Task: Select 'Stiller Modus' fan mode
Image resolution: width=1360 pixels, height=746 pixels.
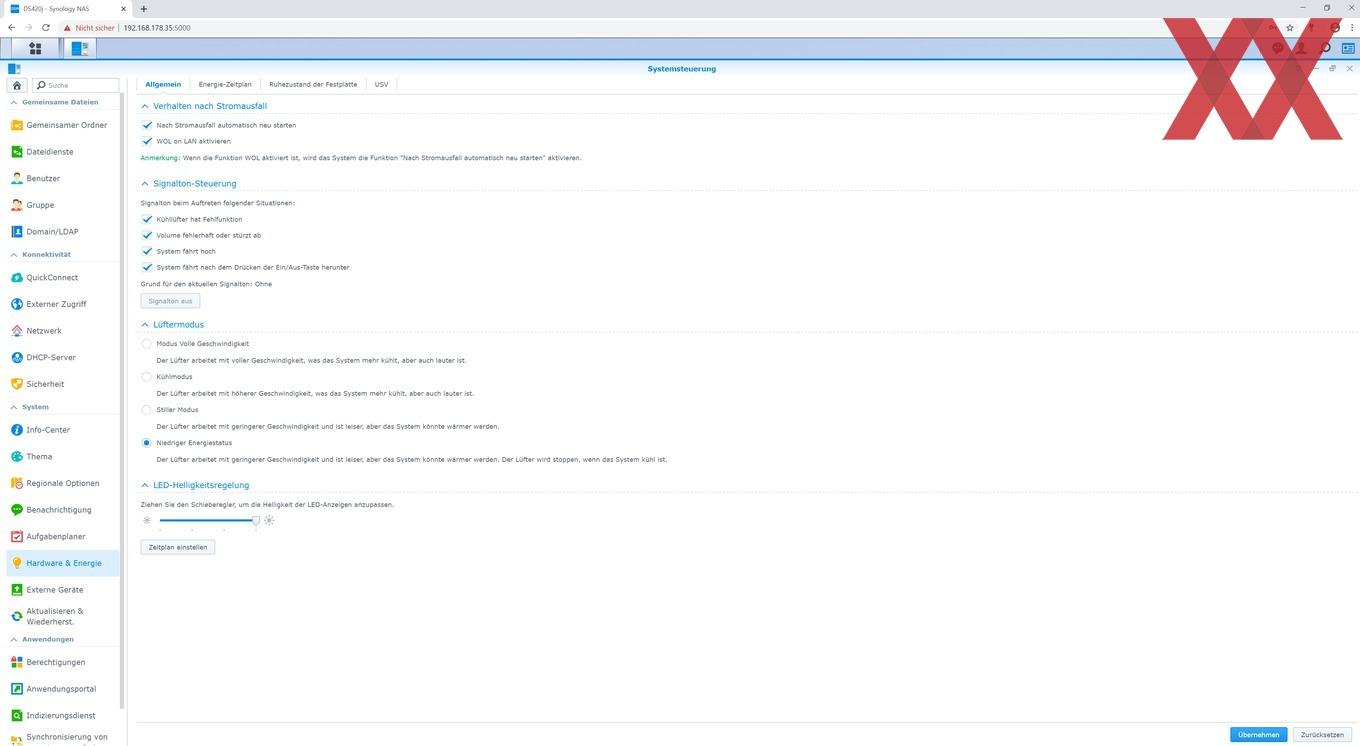Action: tap(147, 410)
